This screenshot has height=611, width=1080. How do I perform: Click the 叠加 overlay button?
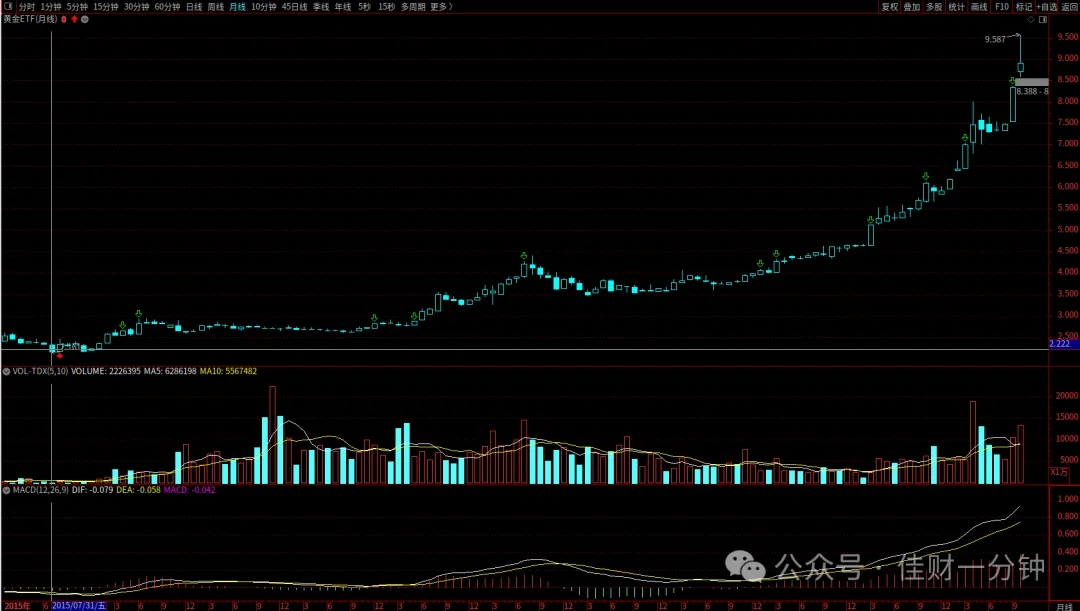[912, 7]
